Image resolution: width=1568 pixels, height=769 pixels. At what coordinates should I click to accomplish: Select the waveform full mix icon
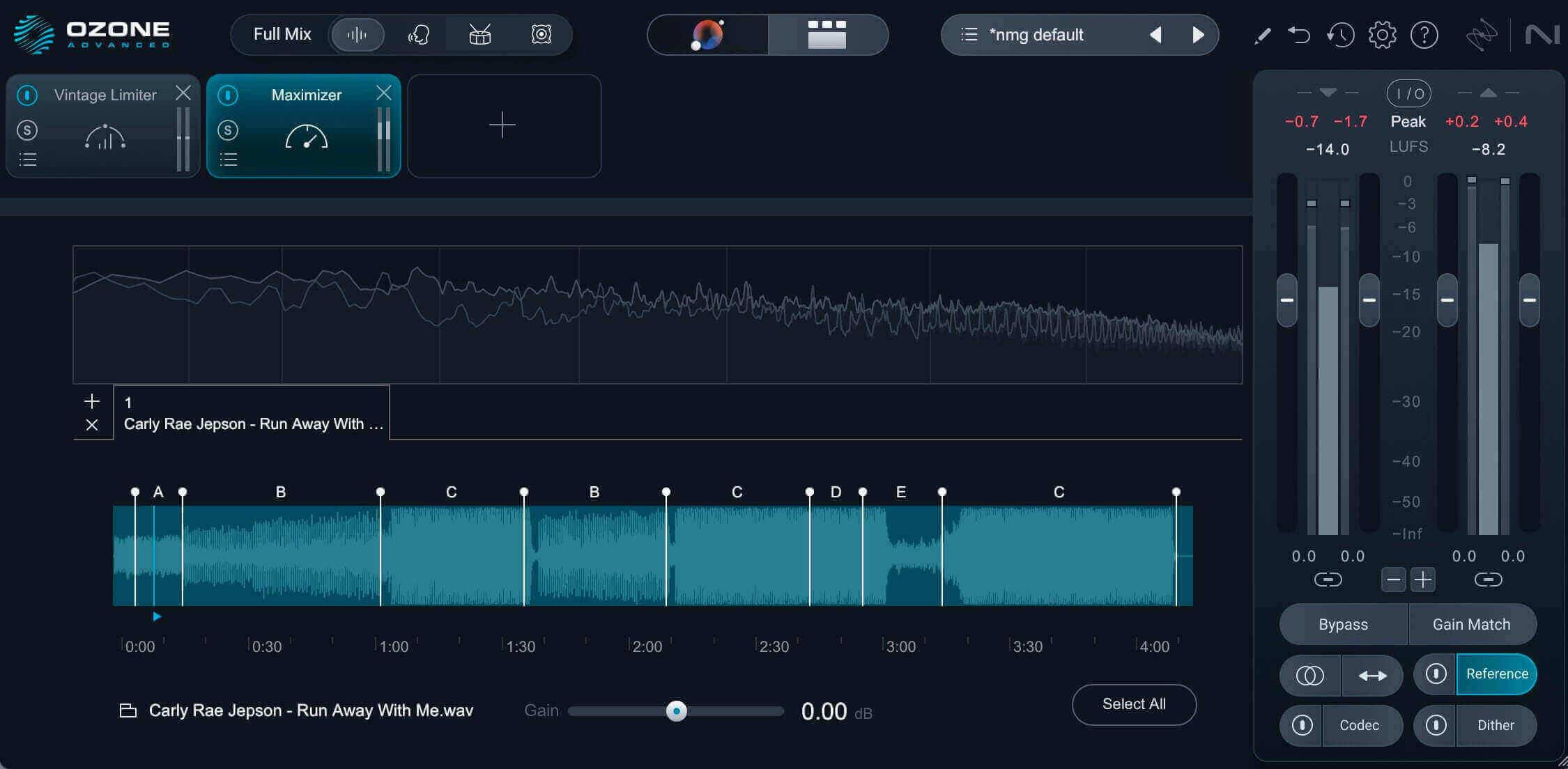coord(358,34)
